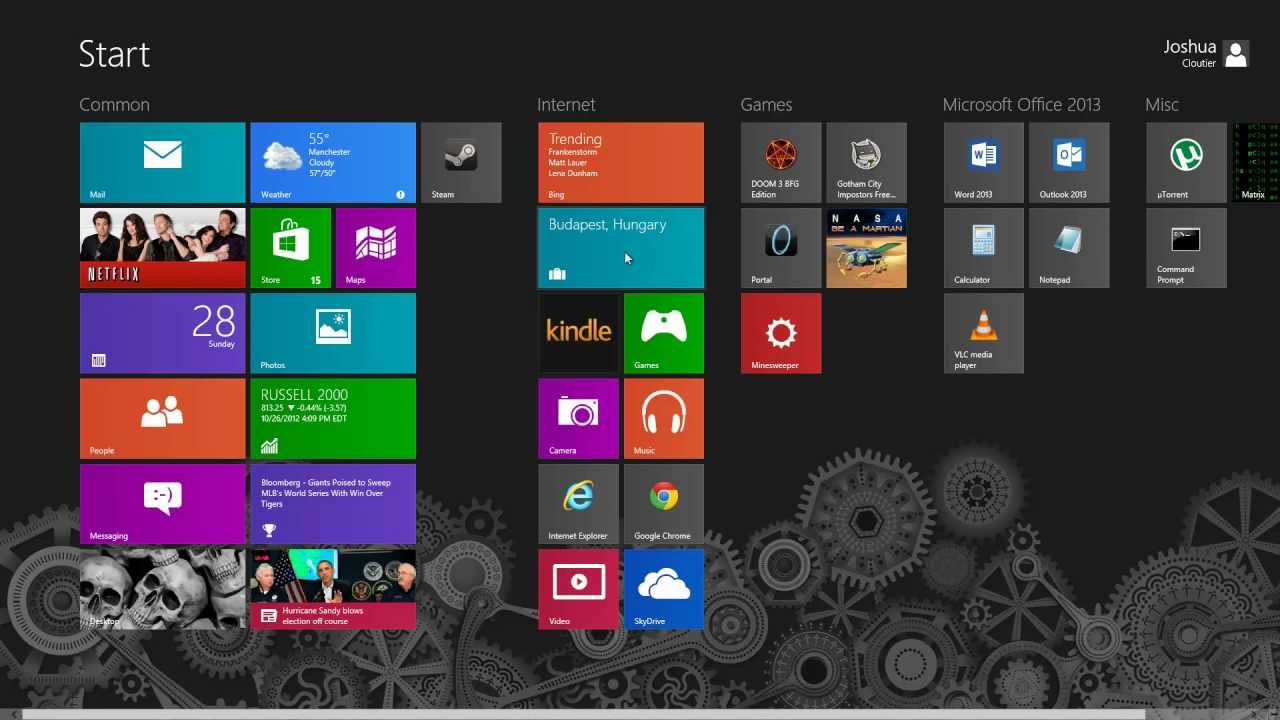
Task: Launch DOOM 3 BFG Edition tile
Action: point(781,163)
